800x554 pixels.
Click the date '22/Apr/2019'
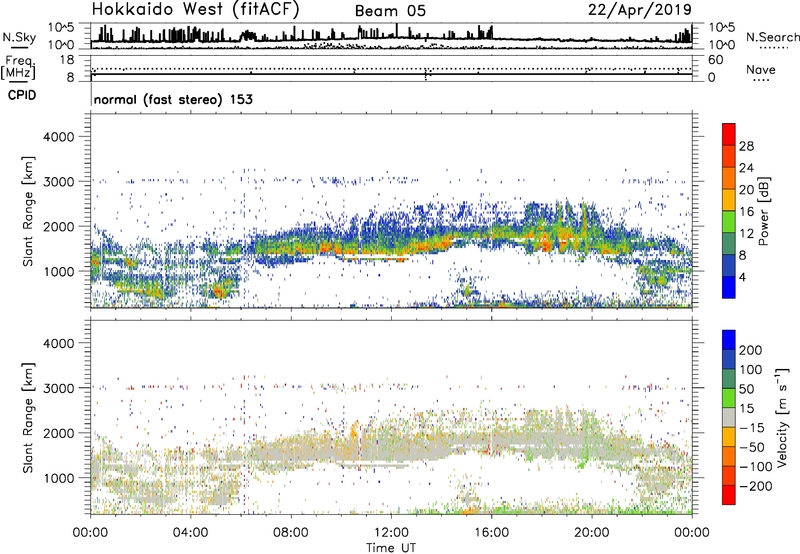tap(640, 10)
